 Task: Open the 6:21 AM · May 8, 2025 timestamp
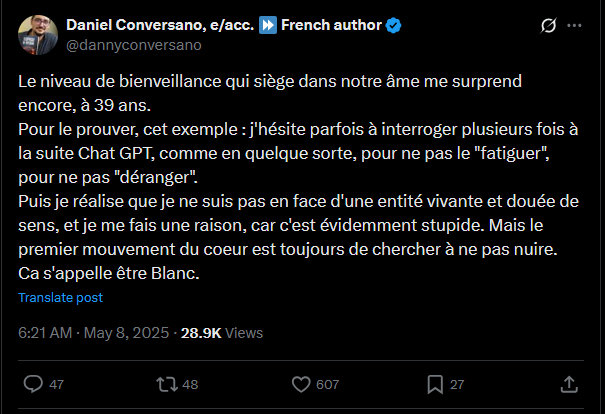point(93,333)
